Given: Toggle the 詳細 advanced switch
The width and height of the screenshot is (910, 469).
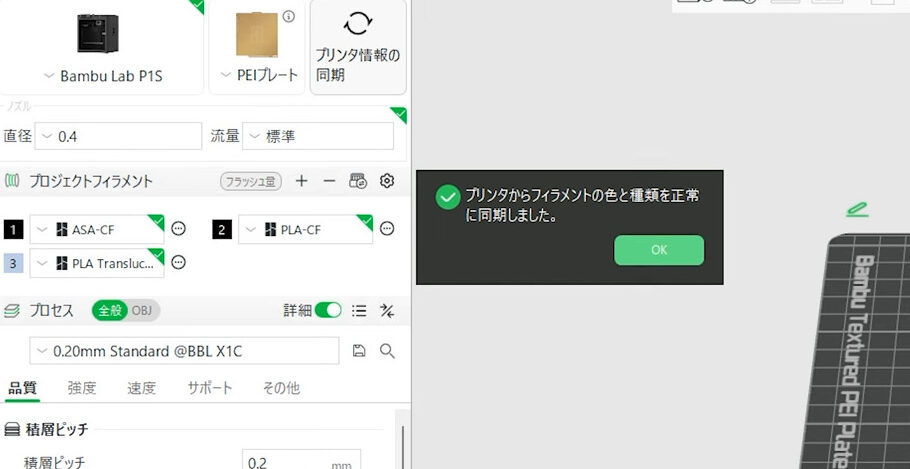Looking at the screenshot, I should [328, 311].
